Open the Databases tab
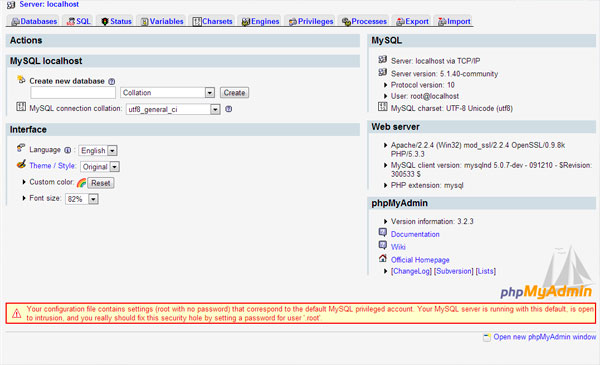This screenshot has width=600, height=365. tap(34, 21)
